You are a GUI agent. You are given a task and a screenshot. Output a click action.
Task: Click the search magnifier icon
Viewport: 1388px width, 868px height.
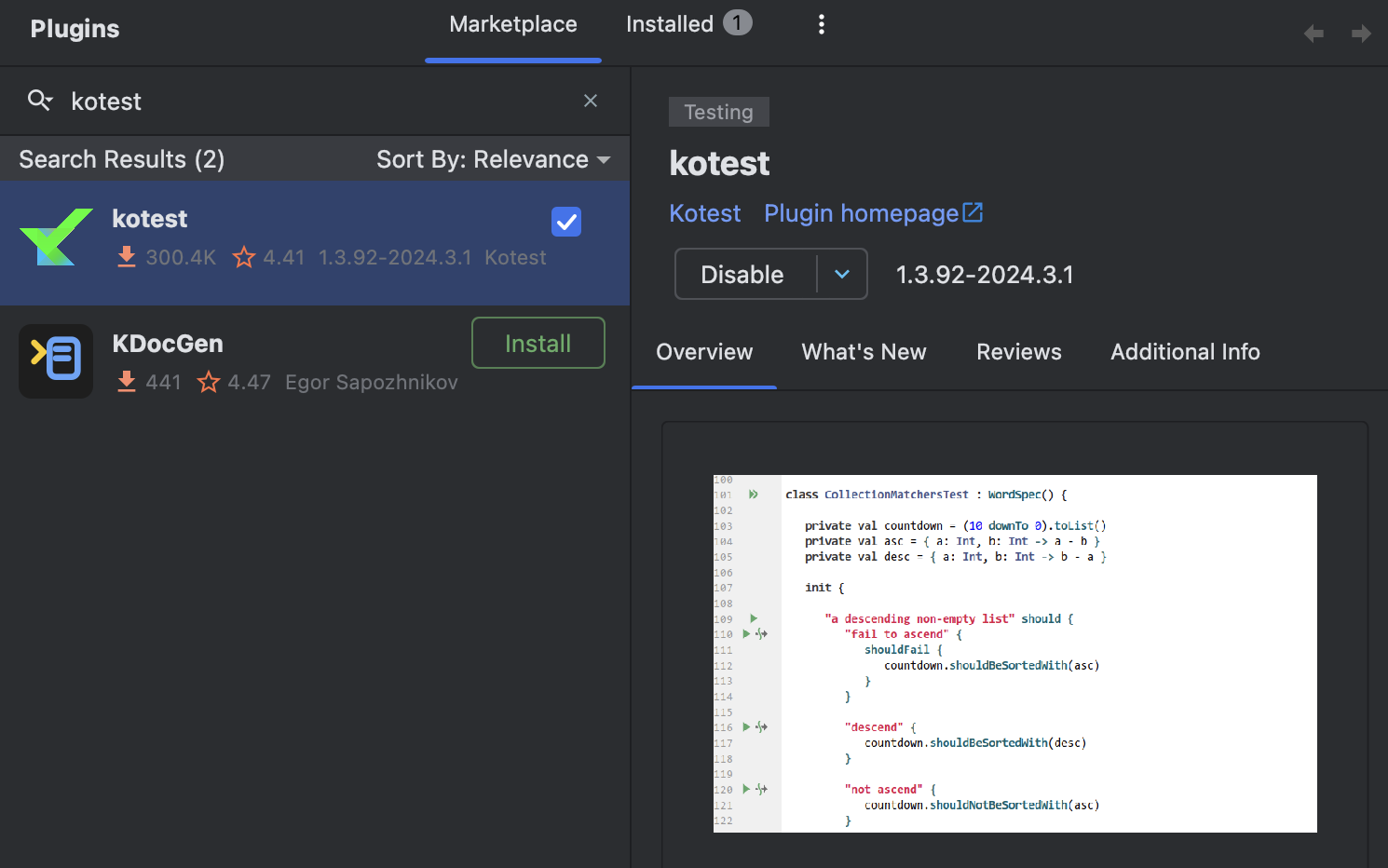(x=39, y=101)
